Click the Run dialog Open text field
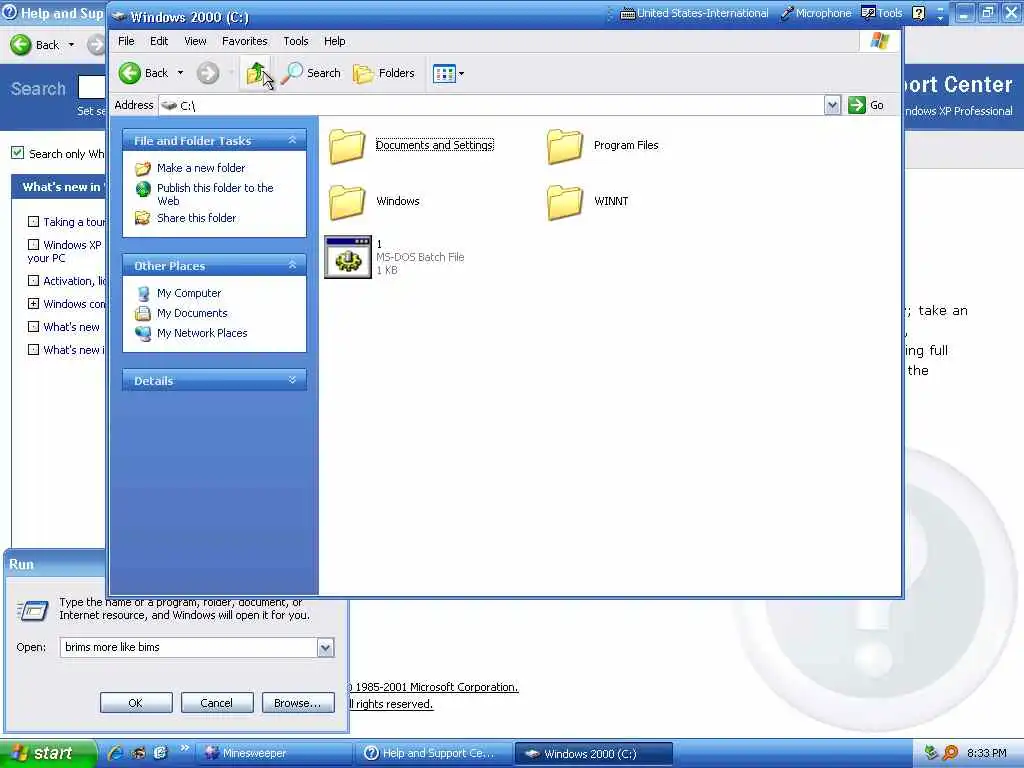Screen dimensions: 1024x768 pyautogui.click(x=189, y=647)
